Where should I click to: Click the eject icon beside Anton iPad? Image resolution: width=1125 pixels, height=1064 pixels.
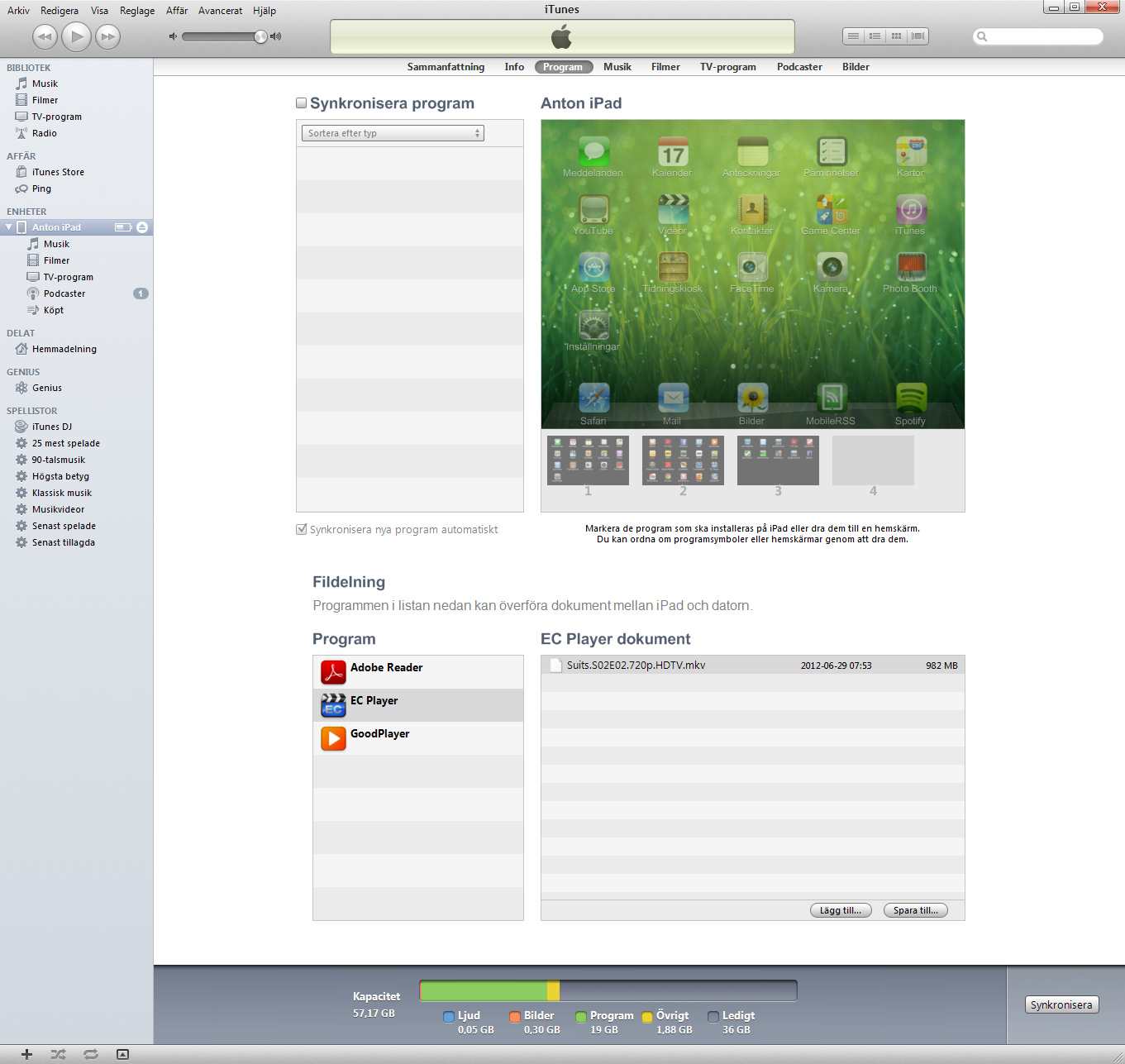pyautogui.click(x=142, y=227)
